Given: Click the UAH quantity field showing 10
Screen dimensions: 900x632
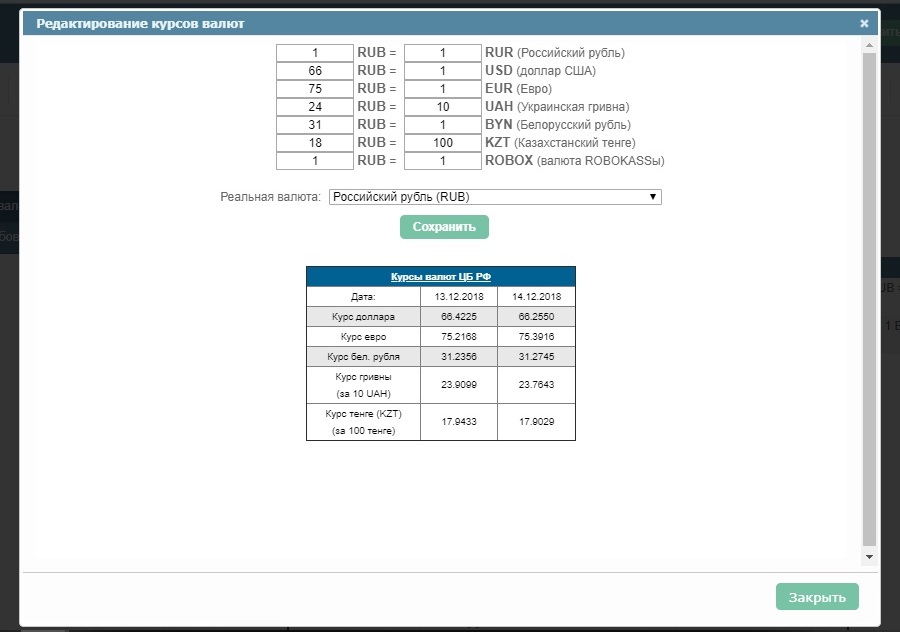Looking at the screenshot, I should click(443, 107).
